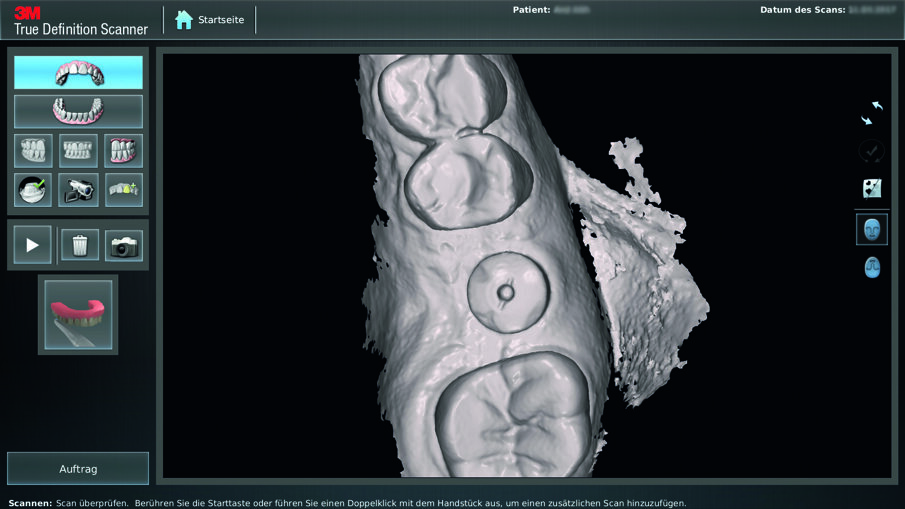Click the add tooth marking icon
Viewport: 905px width, 509px height.
point(124,190)
